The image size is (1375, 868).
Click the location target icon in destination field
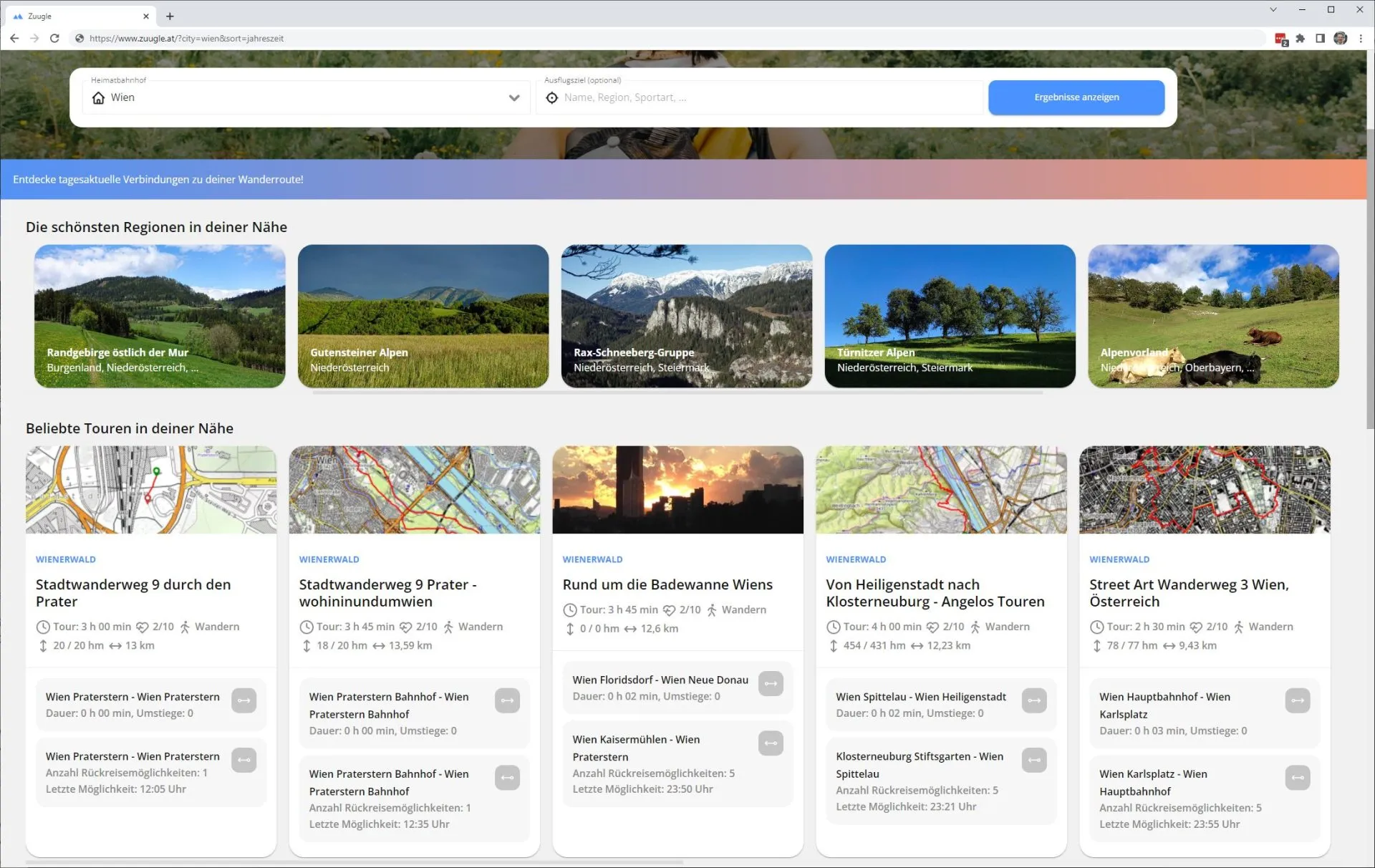pyautogui.click(x=551, y=97)
